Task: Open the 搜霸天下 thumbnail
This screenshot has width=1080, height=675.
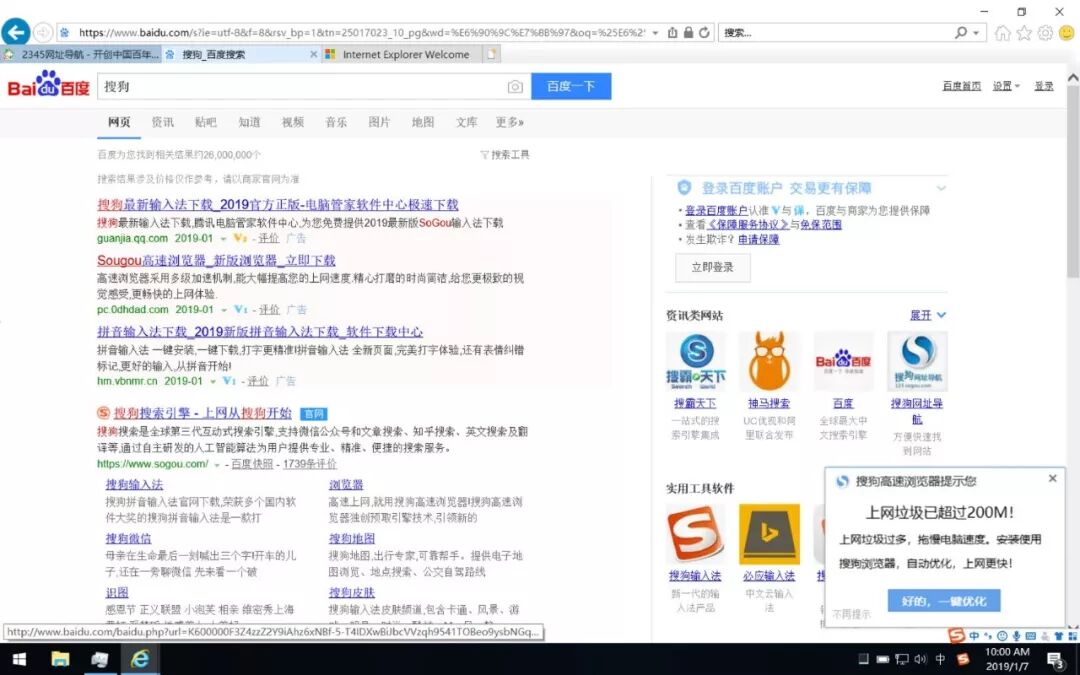Action: pos(695,362)
